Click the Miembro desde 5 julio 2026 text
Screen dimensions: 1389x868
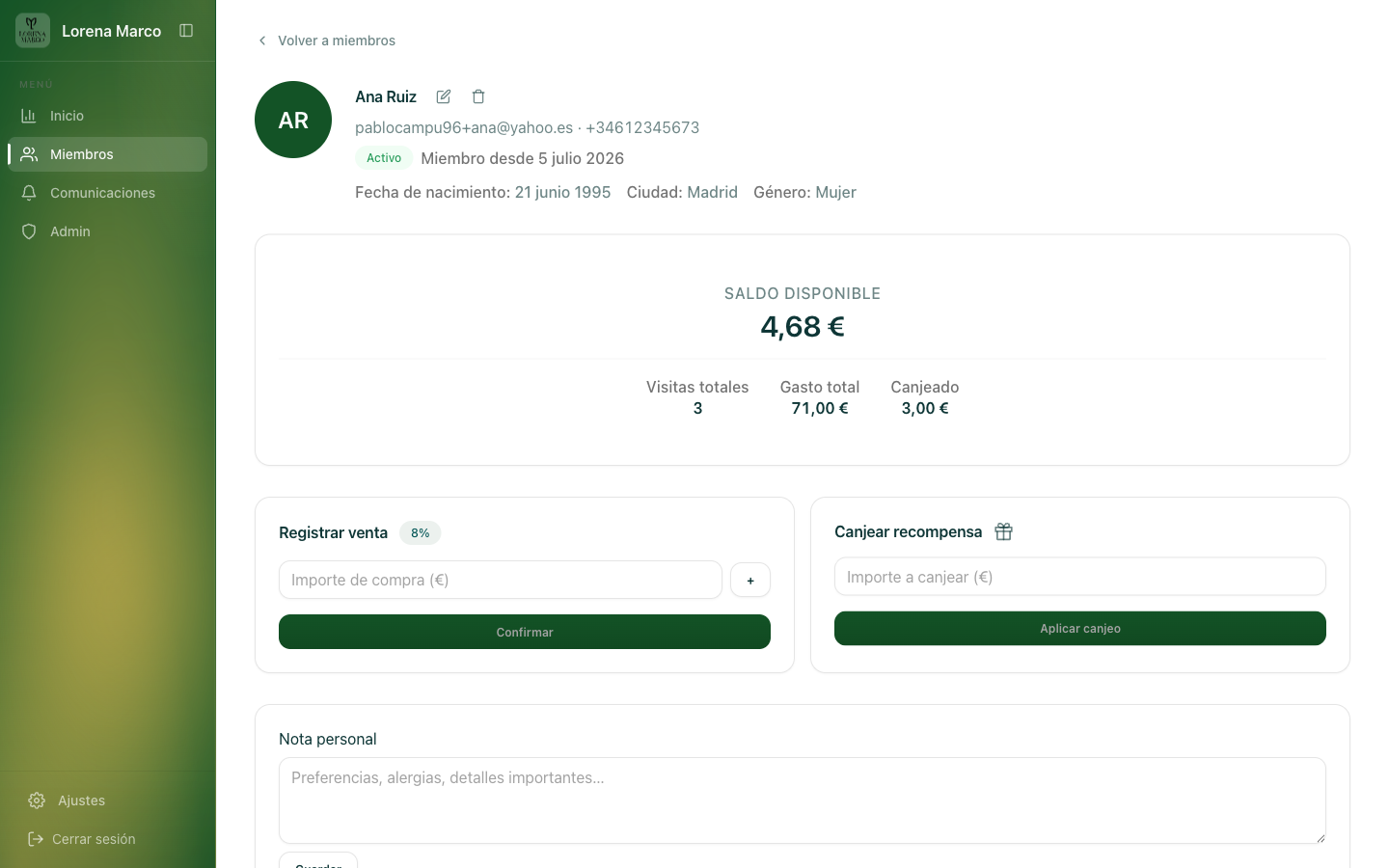coord(523,158)
